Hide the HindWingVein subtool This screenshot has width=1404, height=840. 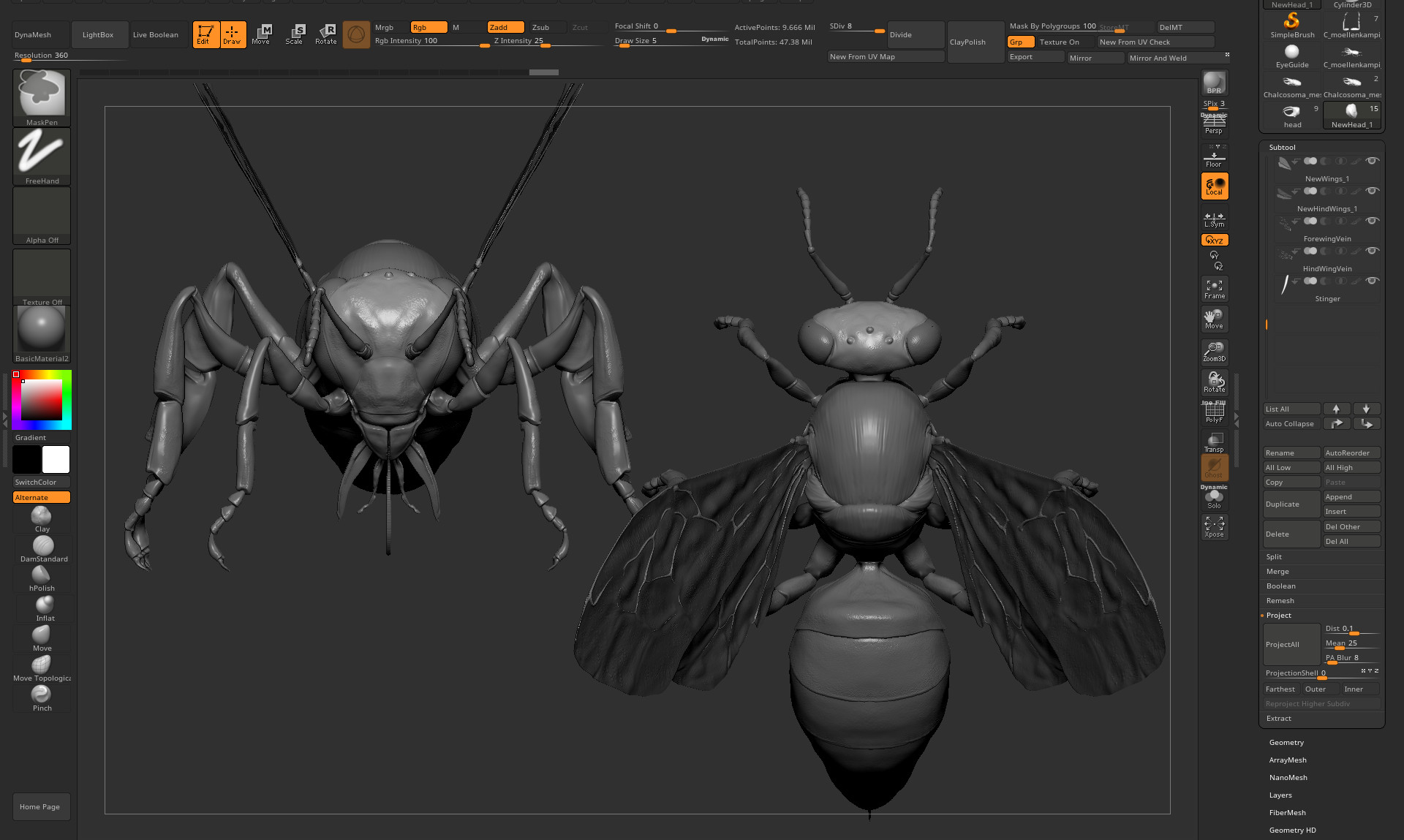tap(1373, 251)
